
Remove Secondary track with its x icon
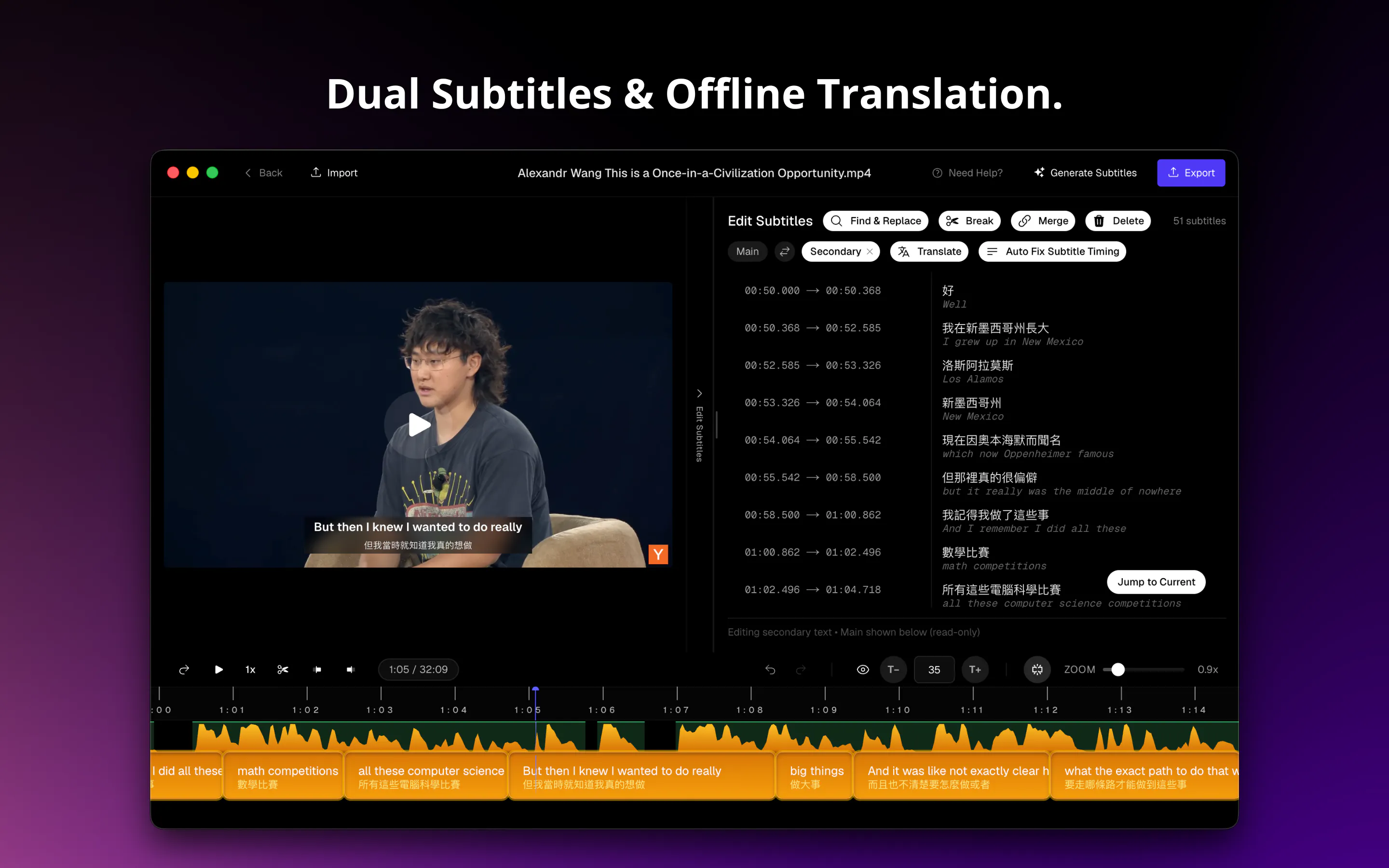click(x=870, y=251)
